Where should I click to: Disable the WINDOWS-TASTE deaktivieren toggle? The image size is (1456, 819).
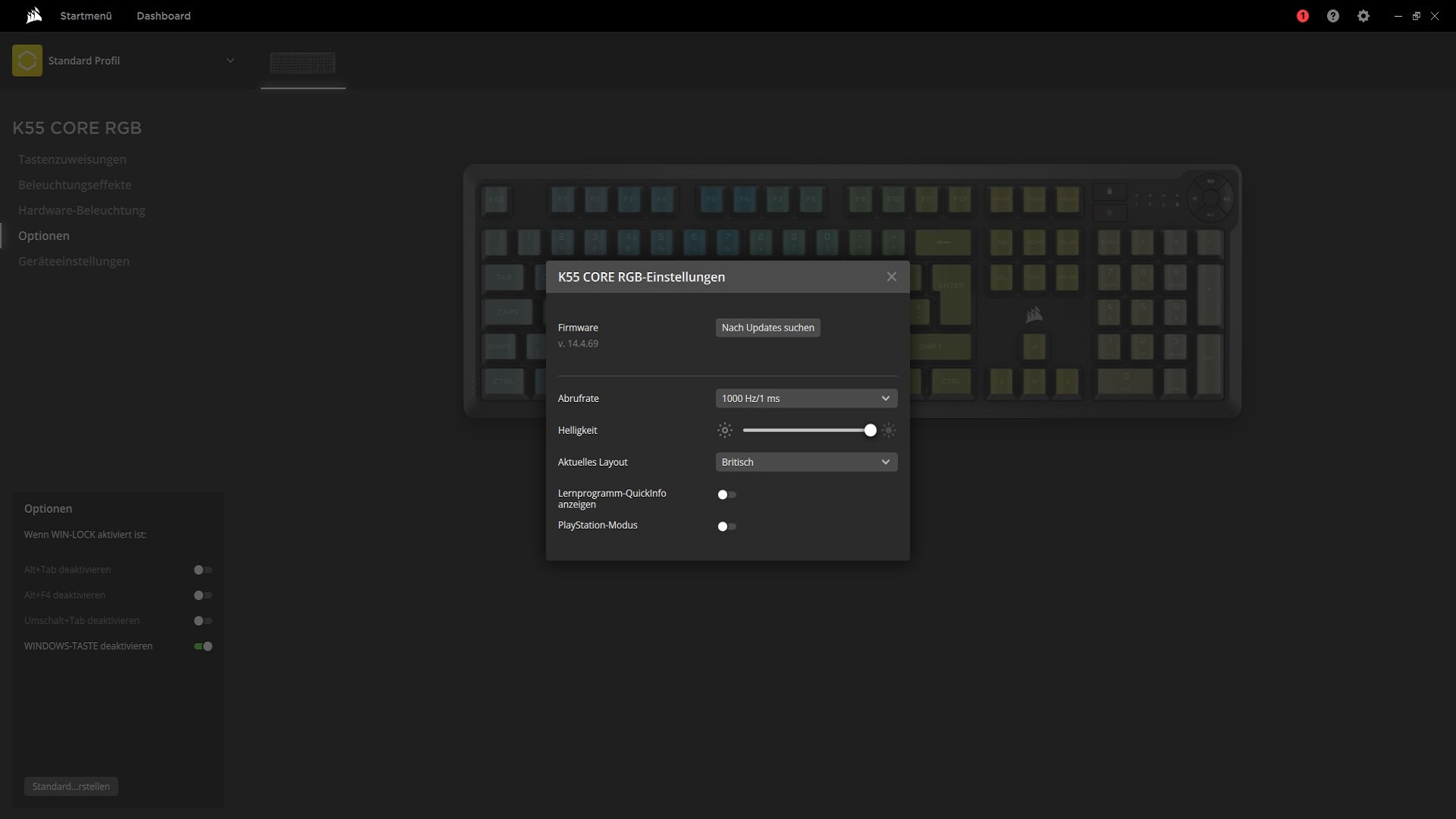[203, 646]
